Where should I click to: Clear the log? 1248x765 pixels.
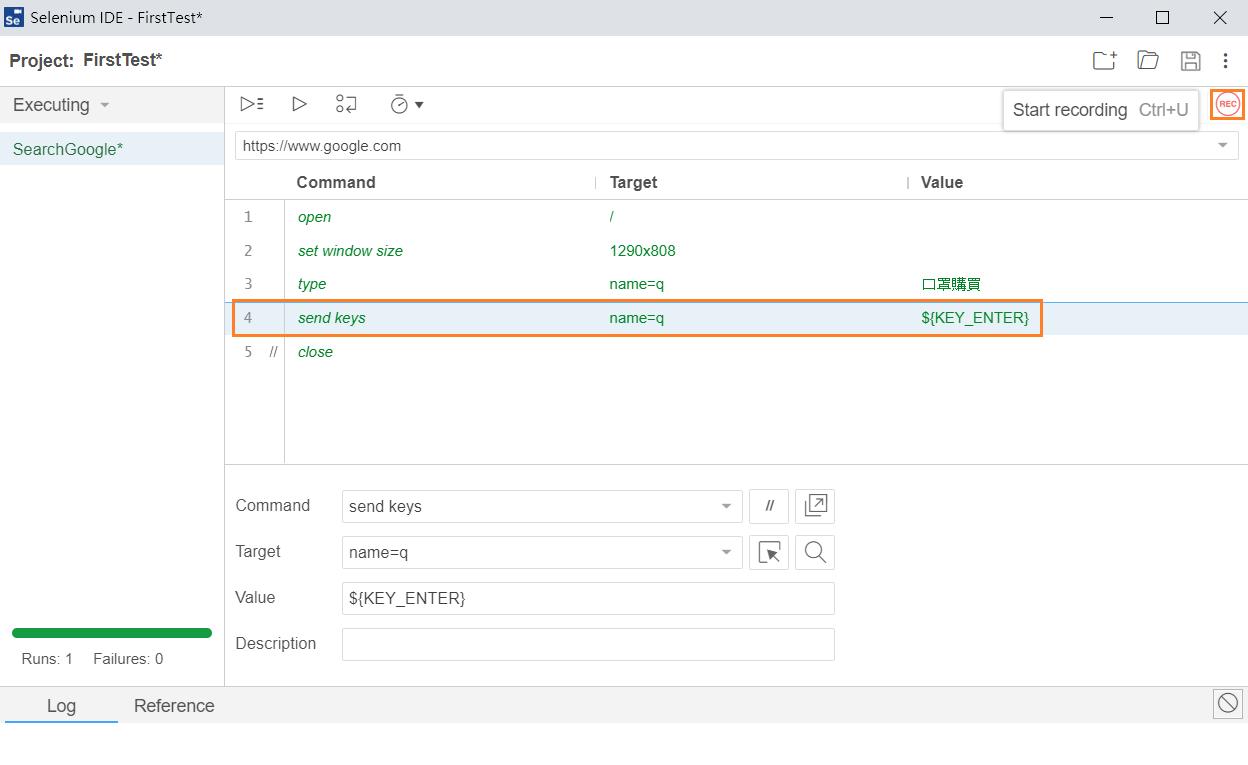(1227, 703)
